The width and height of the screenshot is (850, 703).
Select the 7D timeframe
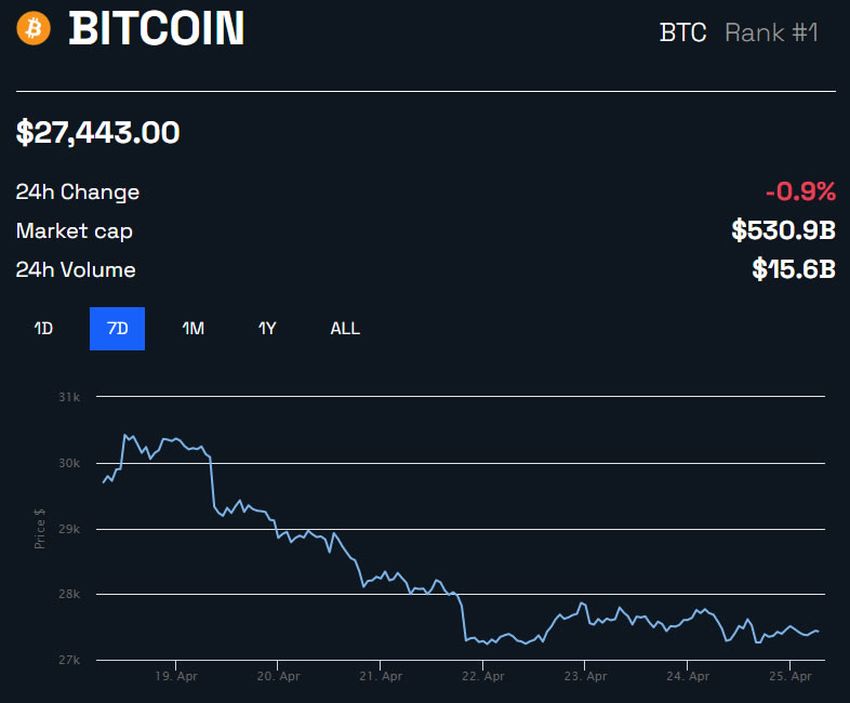coord(118,328)
